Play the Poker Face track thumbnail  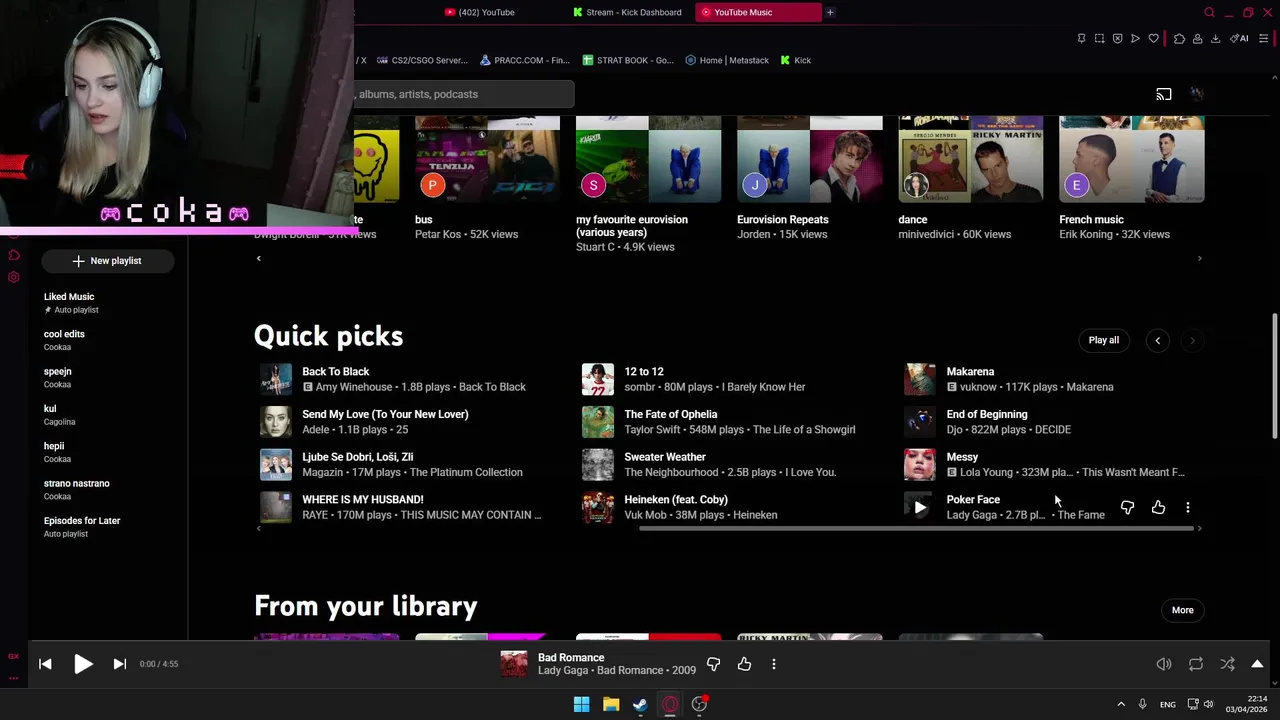click(920, 508)
